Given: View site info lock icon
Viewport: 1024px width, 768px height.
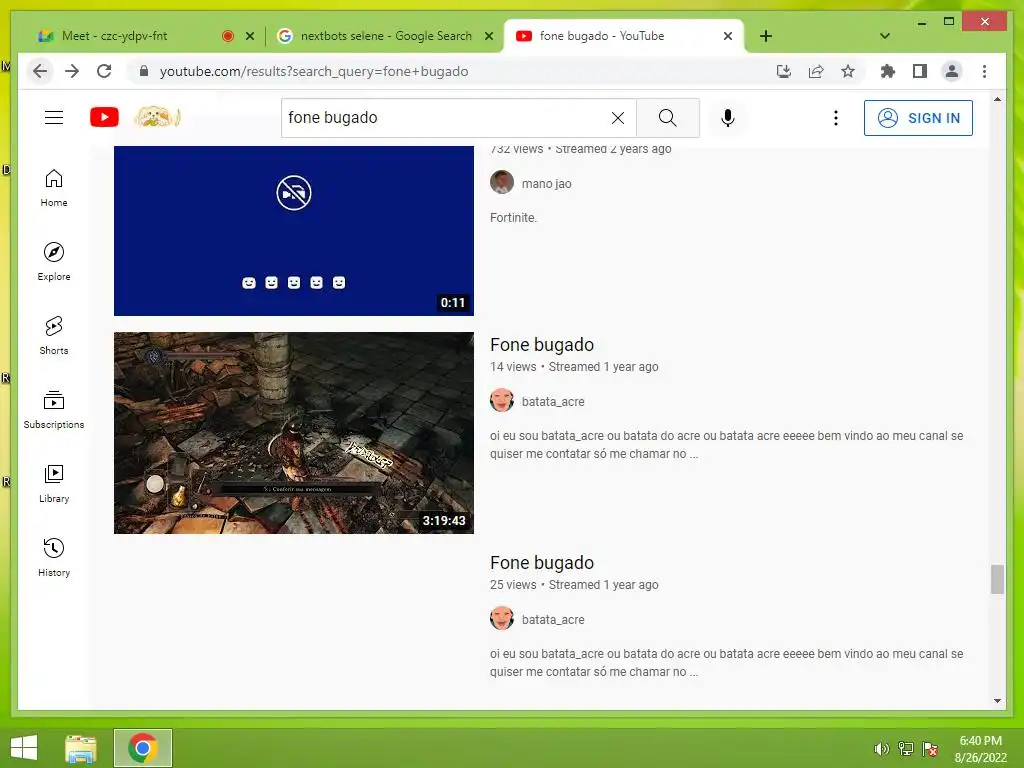Looking at the screenshot, I should coord(144,71).
